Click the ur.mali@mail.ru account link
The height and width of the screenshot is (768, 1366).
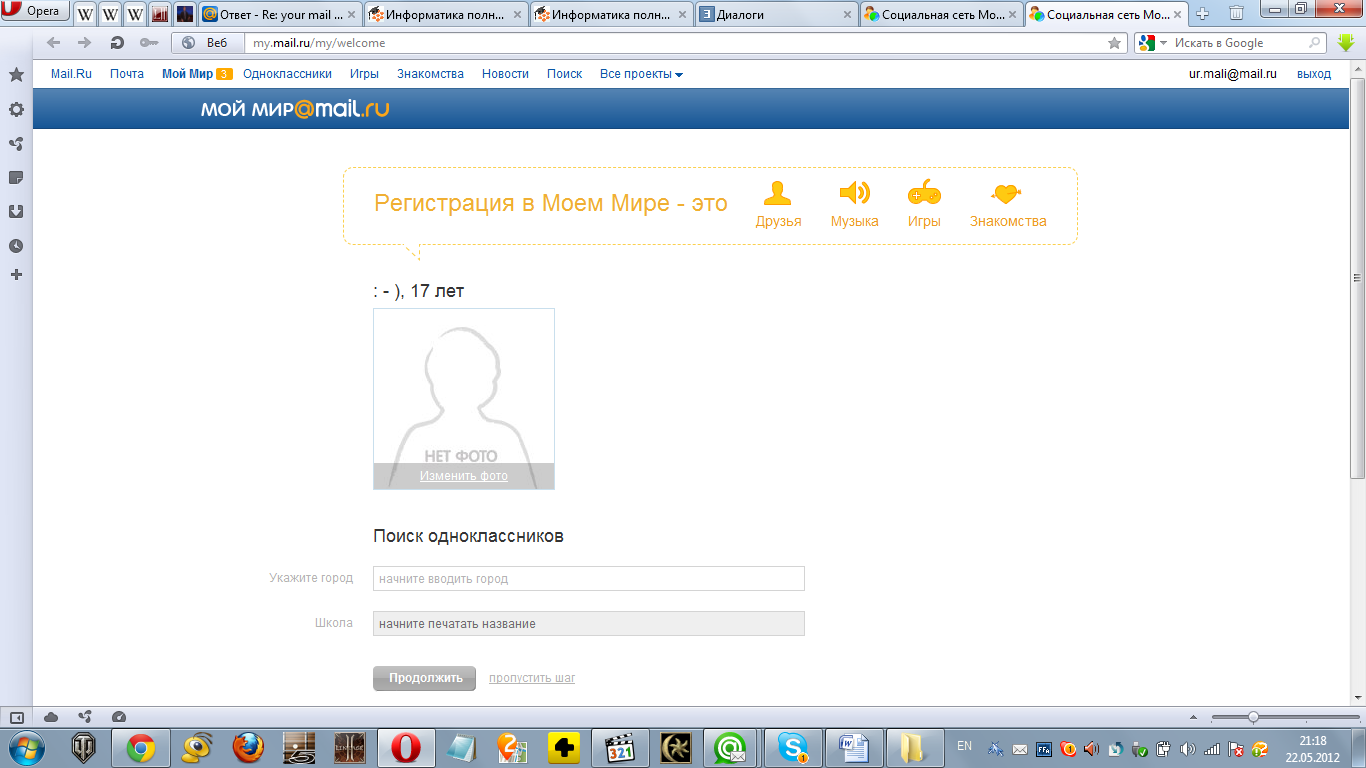(x=1233, y=74)
